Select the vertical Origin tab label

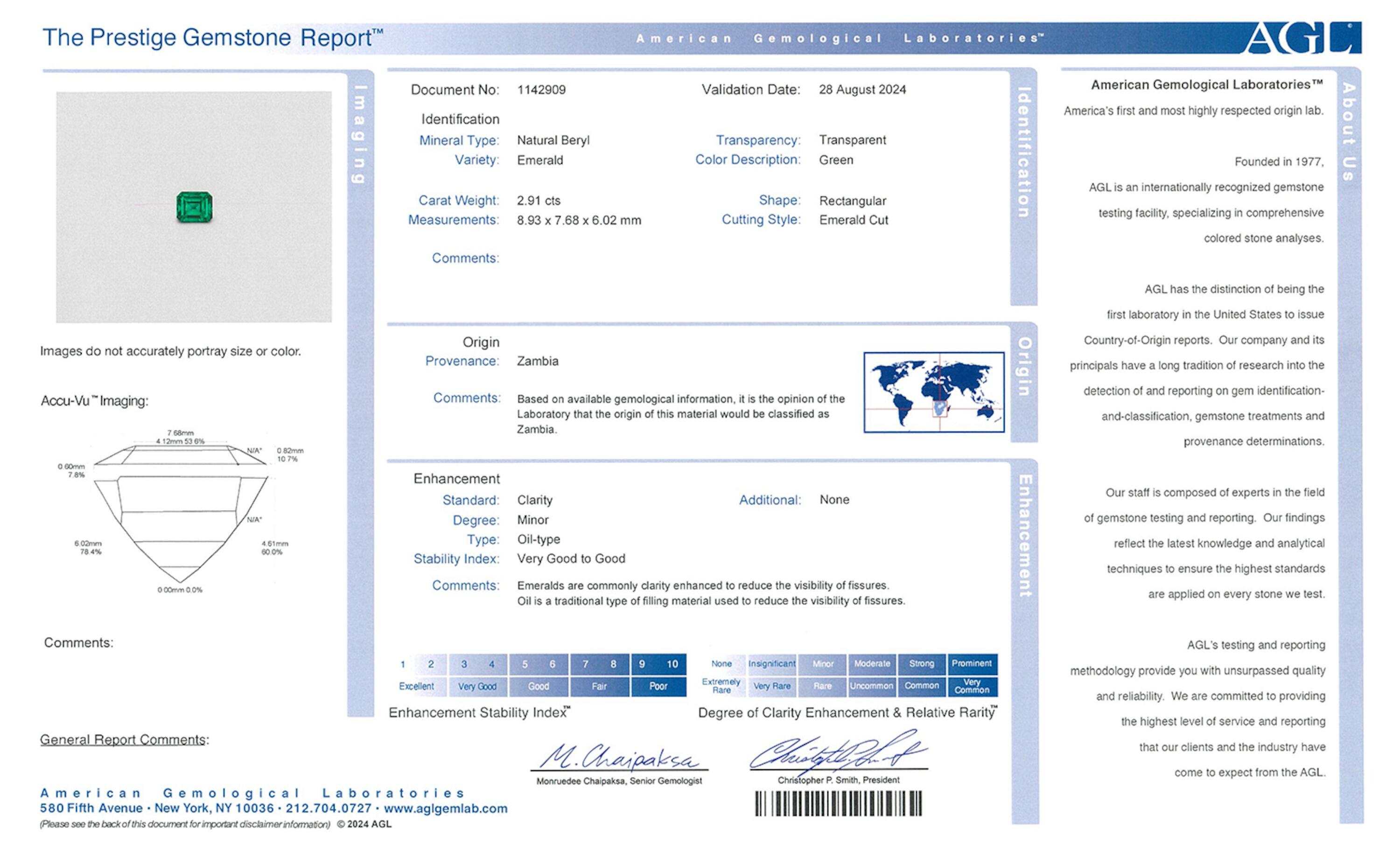click(x=1024, y=367)
